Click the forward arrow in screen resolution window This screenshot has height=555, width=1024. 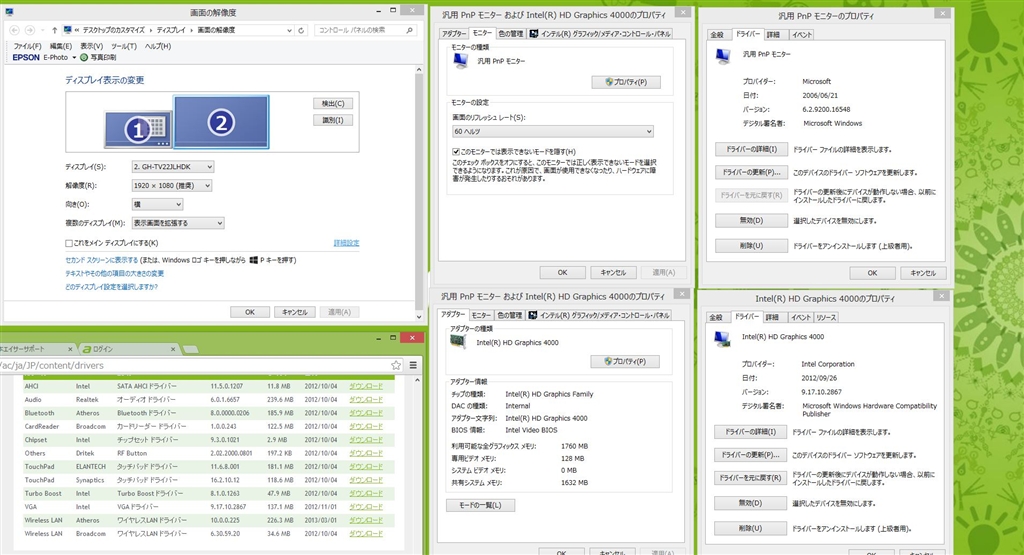pos(29,30)
